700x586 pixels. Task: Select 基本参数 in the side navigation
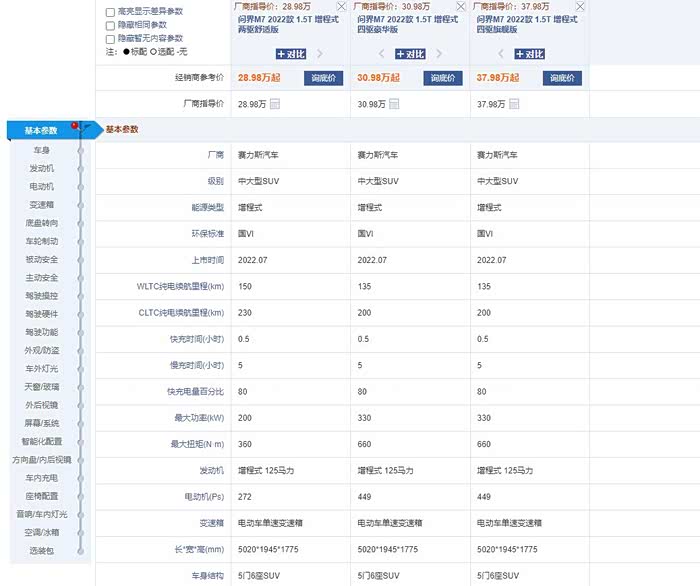point(41,130)
